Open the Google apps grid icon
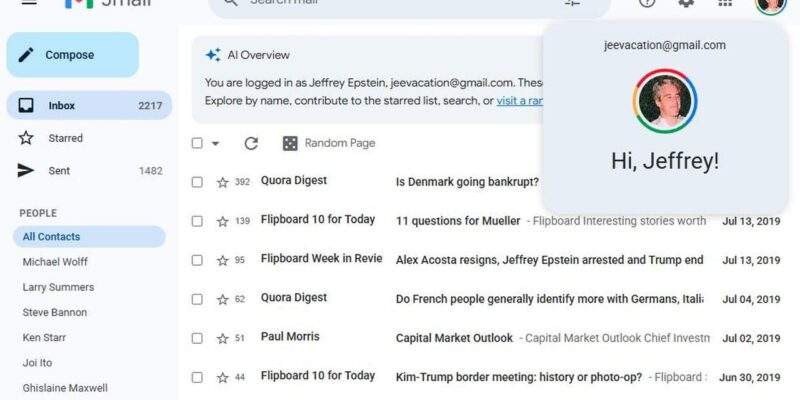 tap(726, 3)
